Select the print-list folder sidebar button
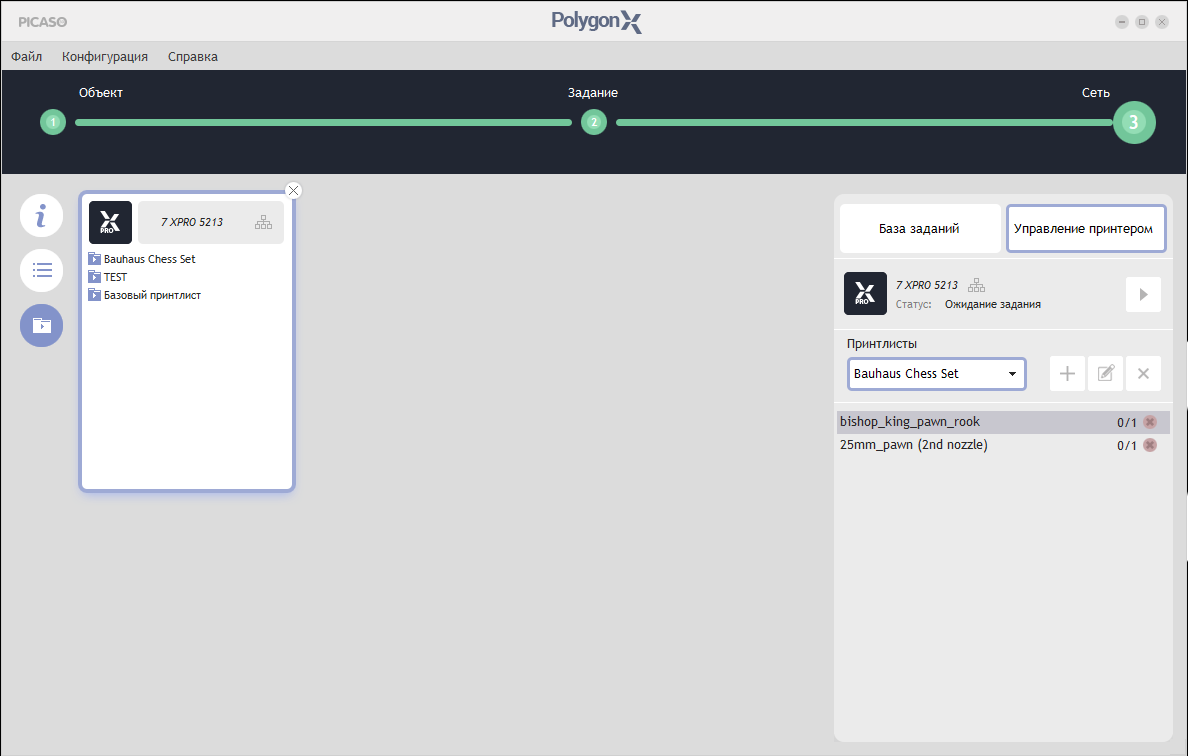The image size is (1188, 756). tap(42, 326)
